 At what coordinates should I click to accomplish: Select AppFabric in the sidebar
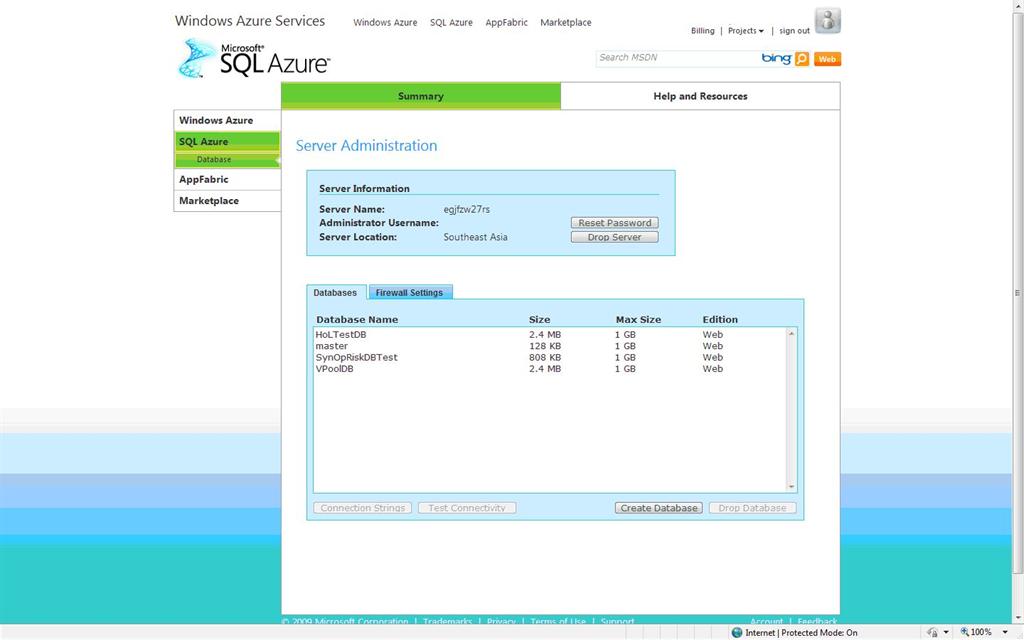tap(227, 180)
